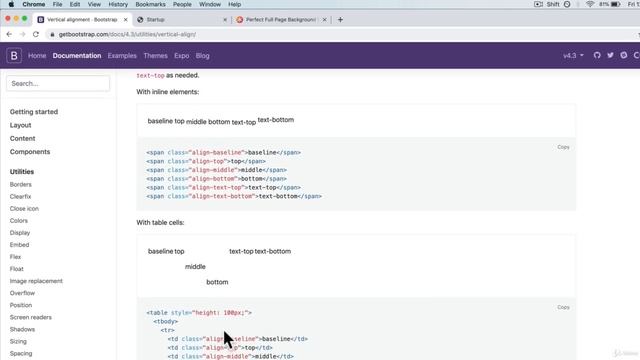Open Examples in the navbar

click(x=122, y=56)
